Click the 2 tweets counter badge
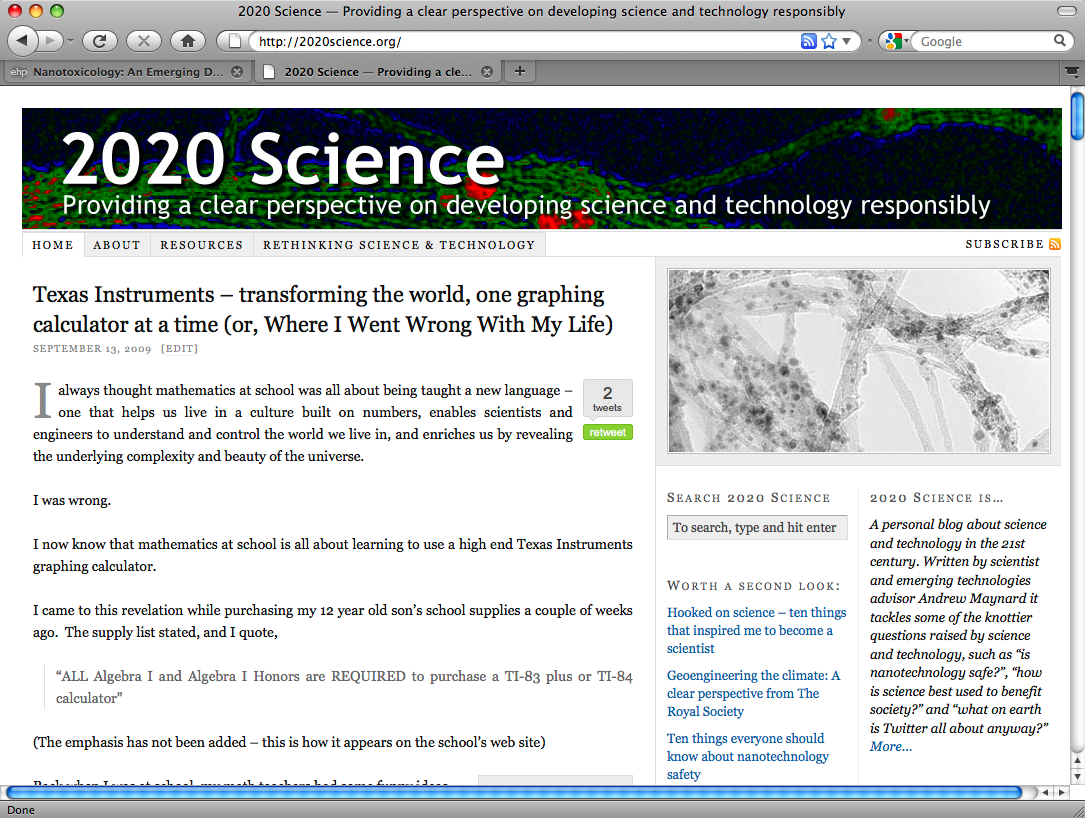Viewport: 1085px width, 818px height. tap(608, 399)
